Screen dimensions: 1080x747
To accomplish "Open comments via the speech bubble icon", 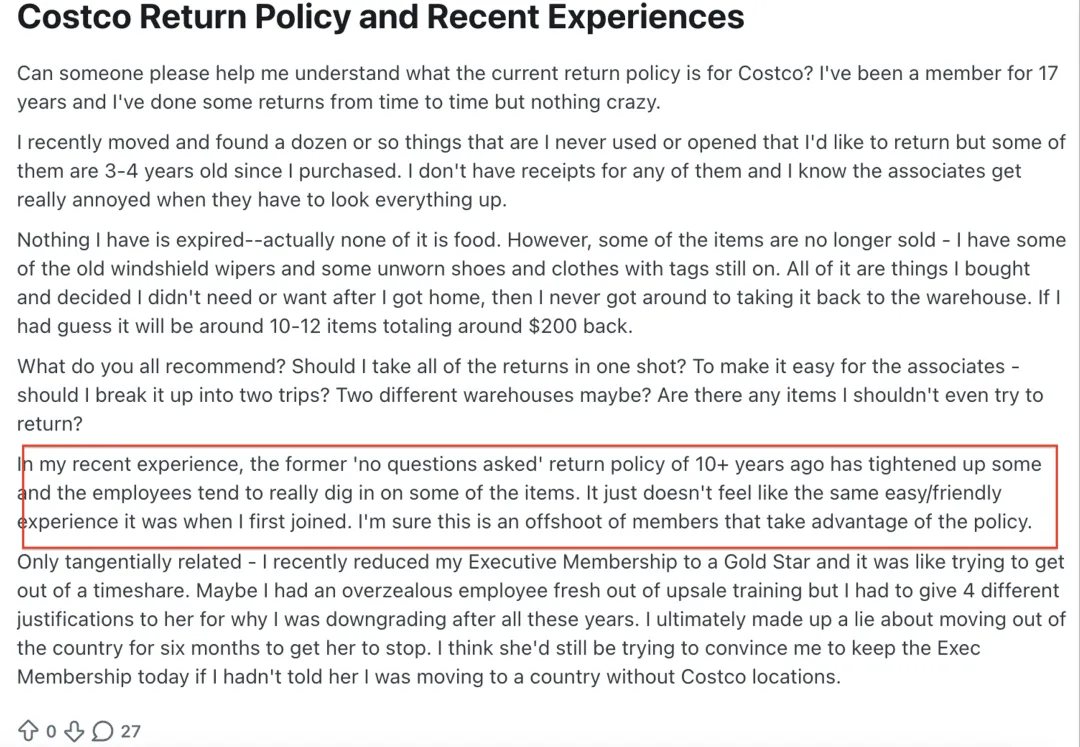I will coord(103,731).
